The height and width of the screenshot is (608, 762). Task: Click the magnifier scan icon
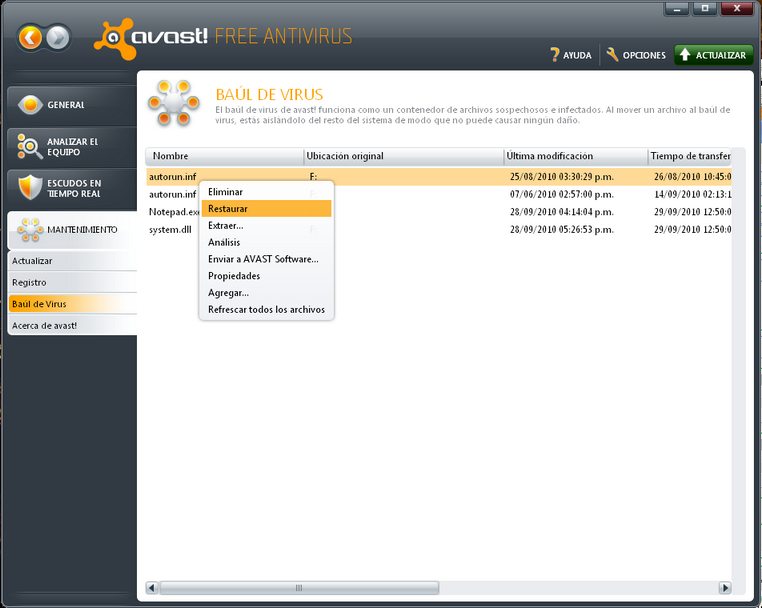click(30, 146)
